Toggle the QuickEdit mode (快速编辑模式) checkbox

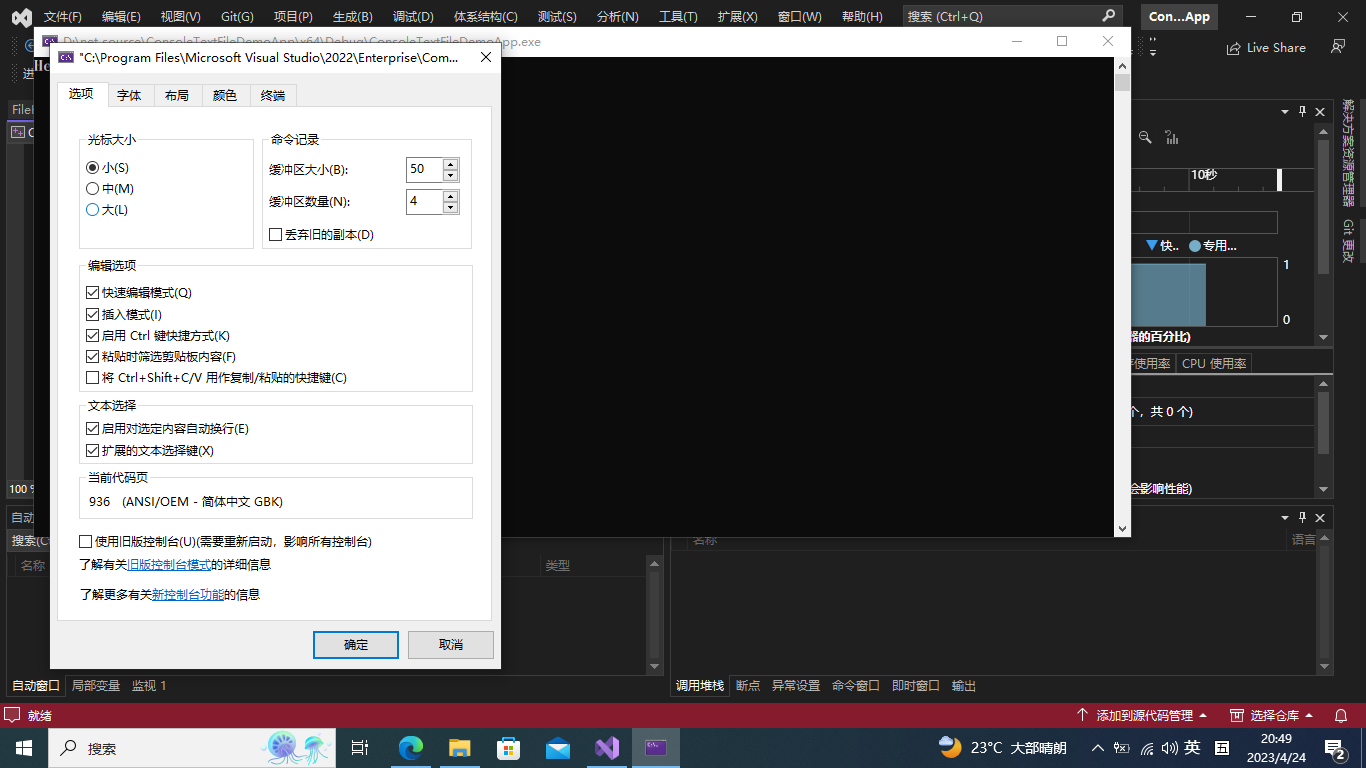[94, 293]
